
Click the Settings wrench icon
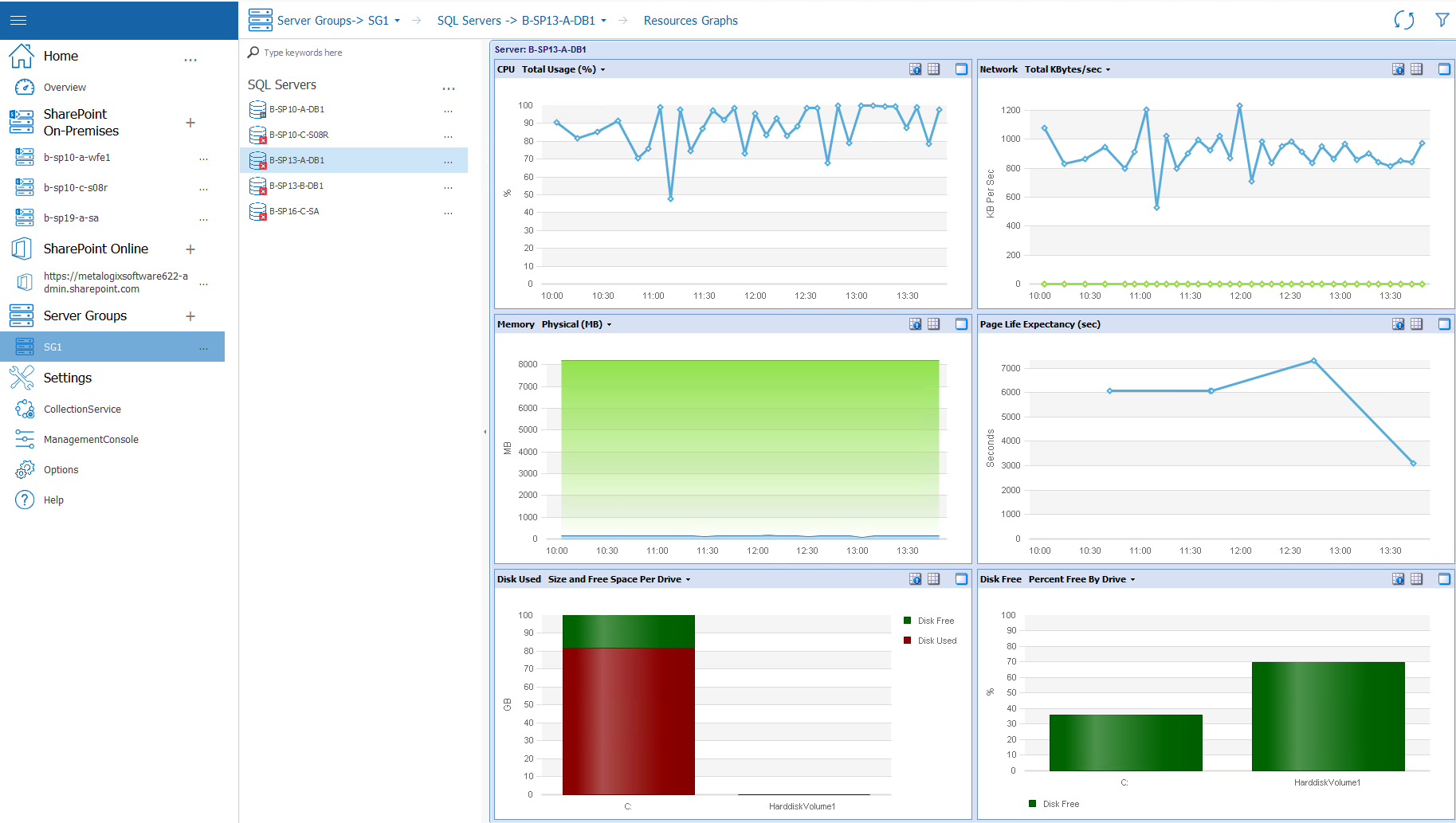click(x=22, y=378)
